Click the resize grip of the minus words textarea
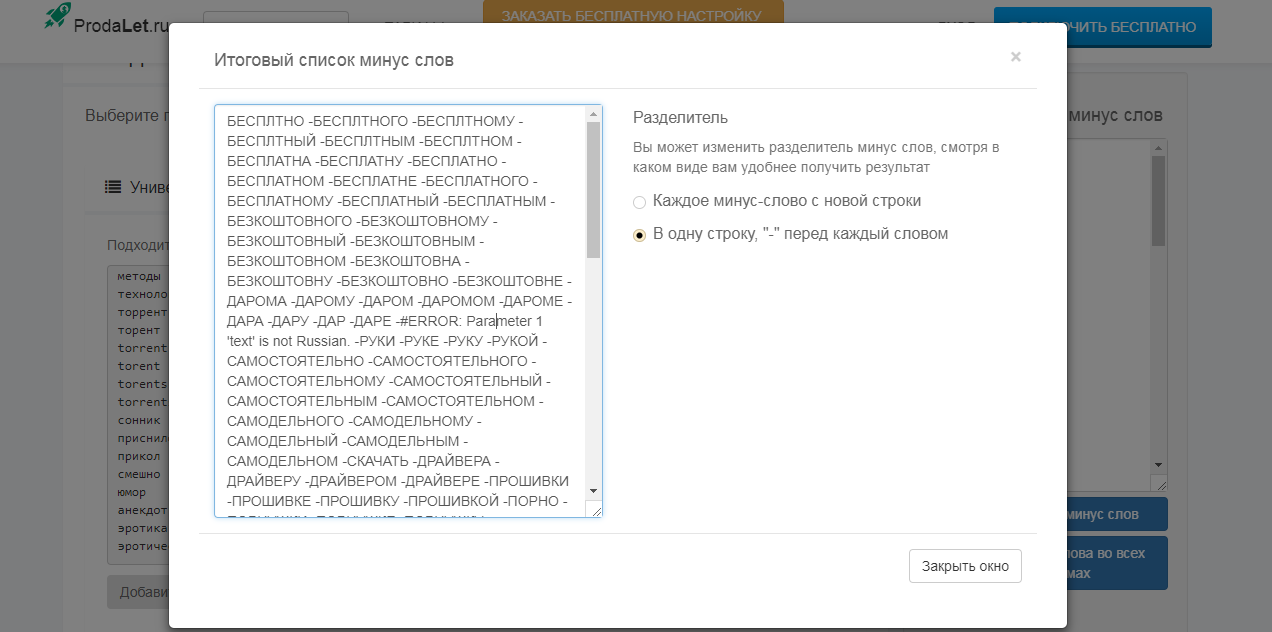Viewport: 1272px width, 632px height. click(x=597, y=511)
